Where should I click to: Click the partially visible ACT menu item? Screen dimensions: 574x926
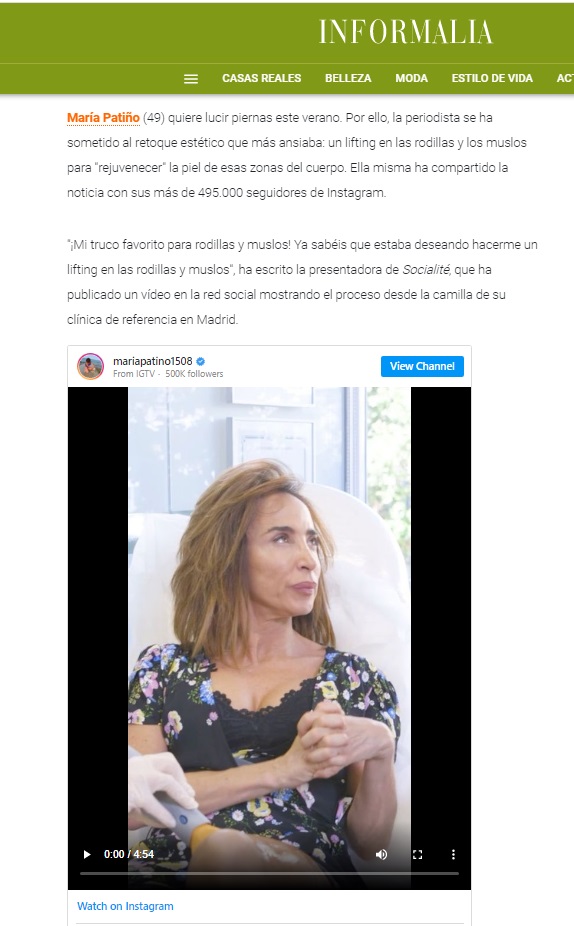click(x=565, y=79)
